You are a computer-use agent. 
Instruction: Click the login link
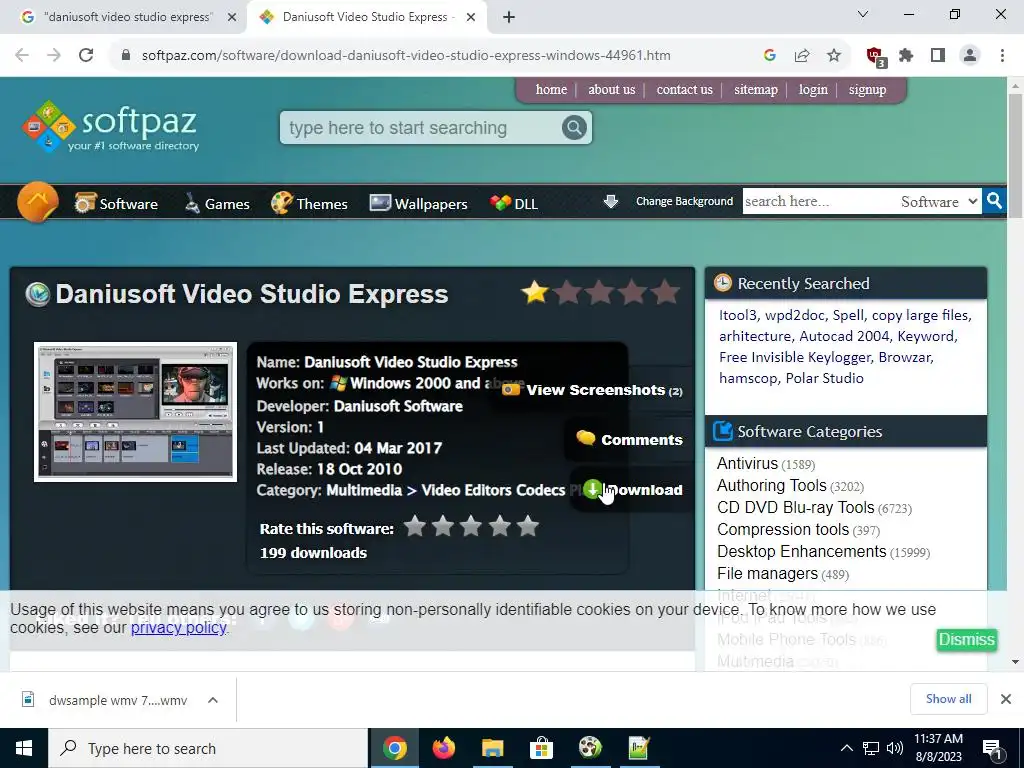tap(813, 89)
